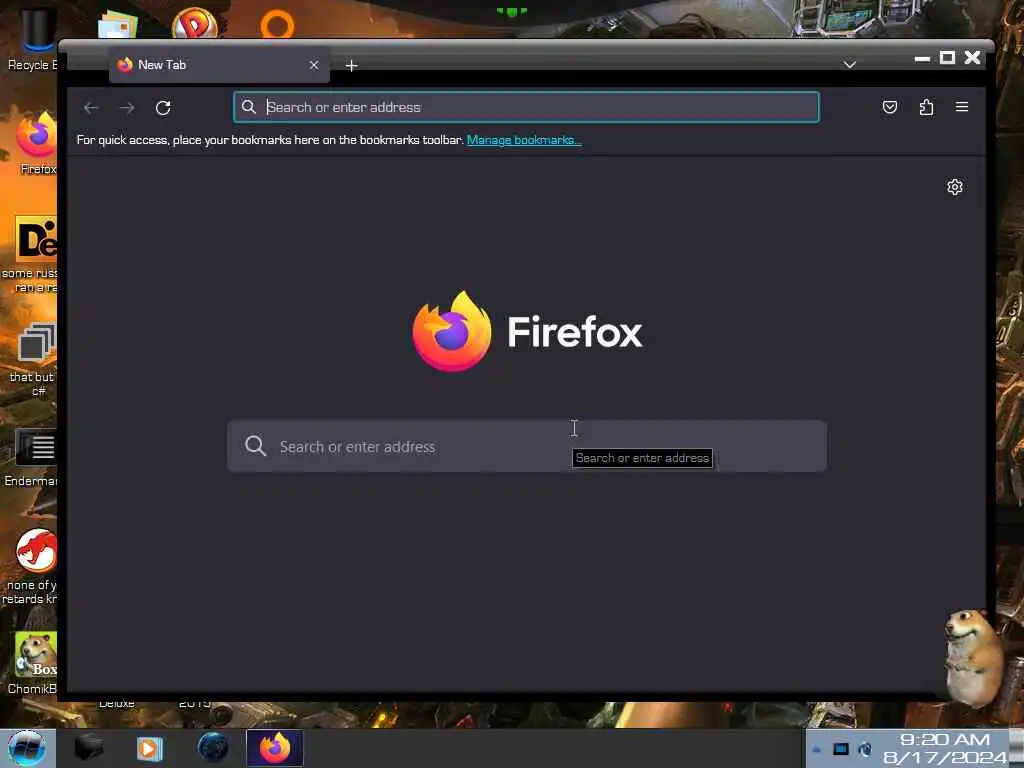This screenshot has width=1024, height=768.
Task: Select the Firefox desktop shortcut
Action: pyautogui.click(x=36, y=144)
